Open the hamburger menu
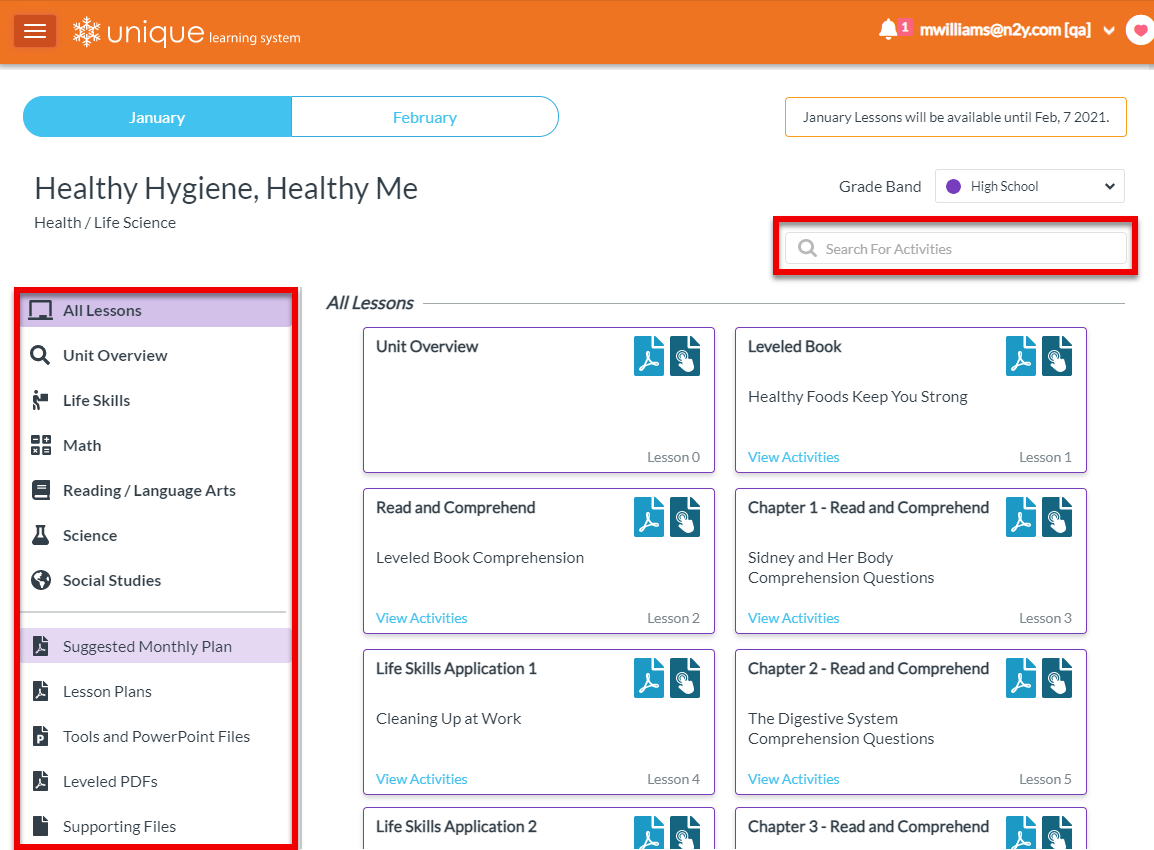The height and width of the screenshot is (850, 1154). click(35, 31)
